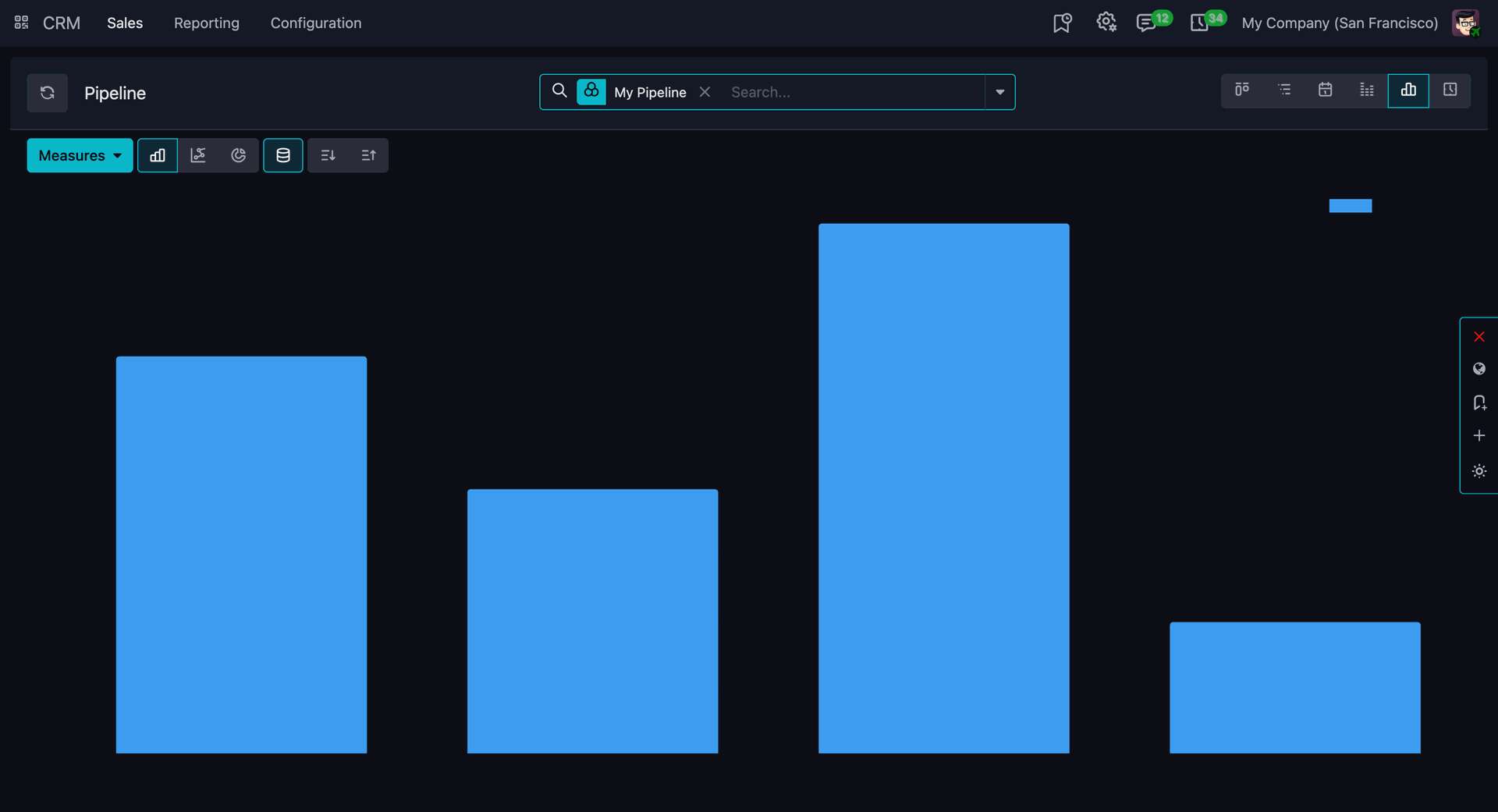Select Line Chart mode

pos(198,155)
